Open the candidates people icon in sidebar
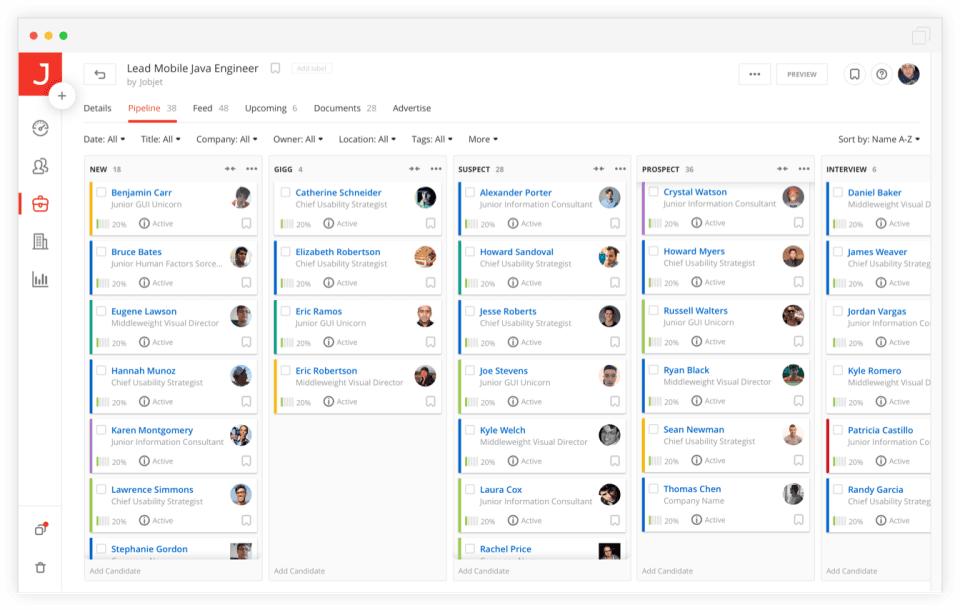 click(40, 166)
